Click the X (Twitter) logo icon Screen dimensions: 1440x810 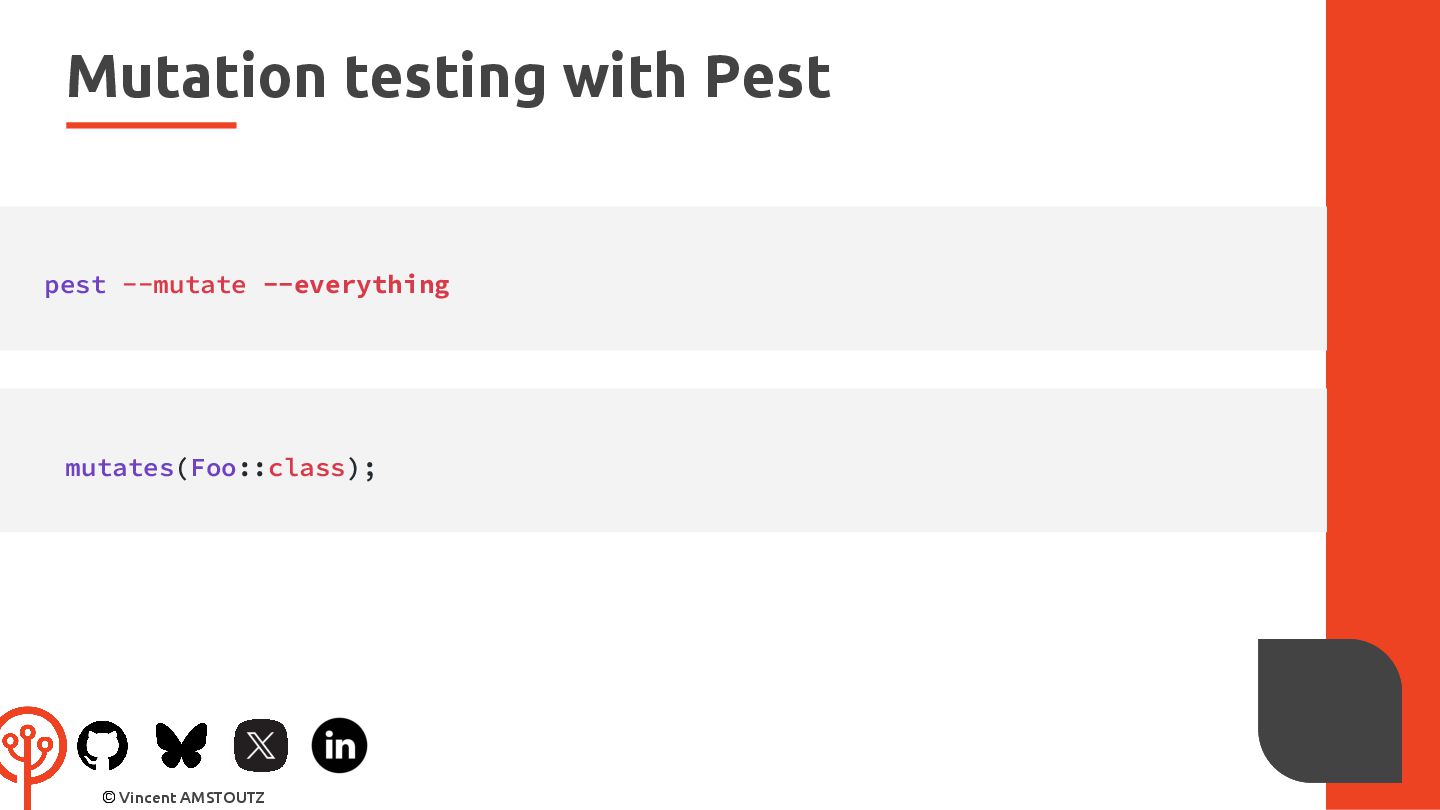pos(261,746)
